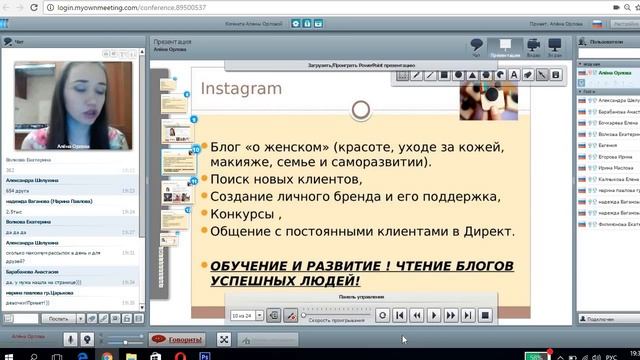Switch to the Chat mode tab
Screen dimensions: 640x360
tap(476, 48)
